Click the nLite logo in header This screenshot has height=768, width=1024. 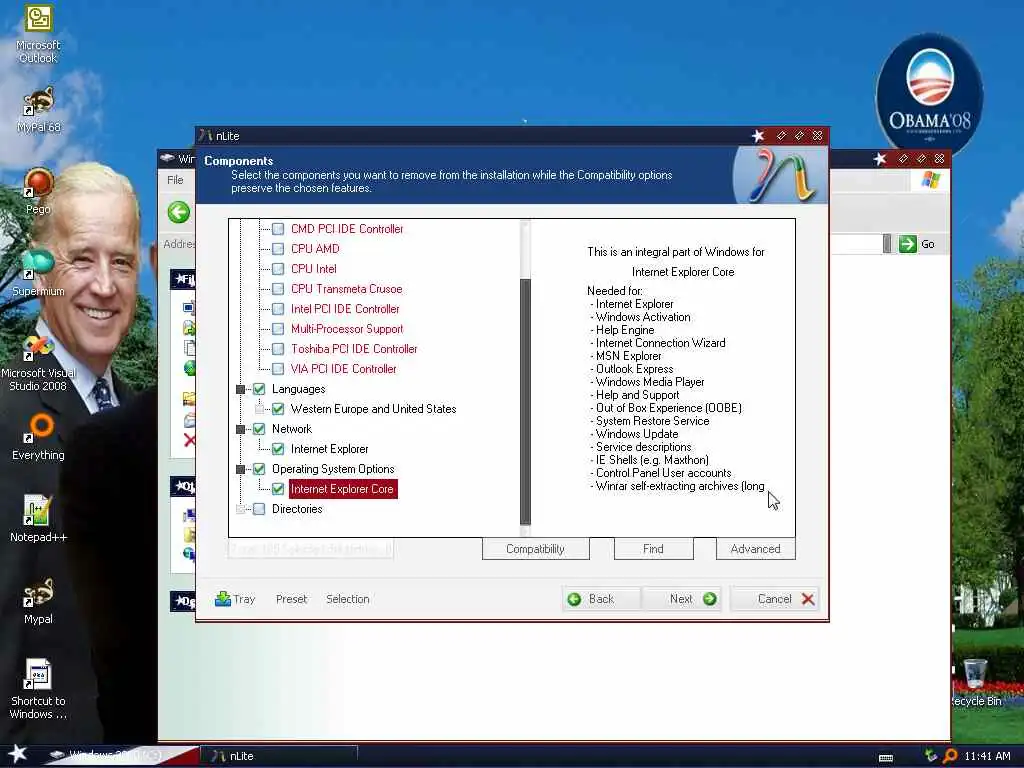click(x=780, y=175)
